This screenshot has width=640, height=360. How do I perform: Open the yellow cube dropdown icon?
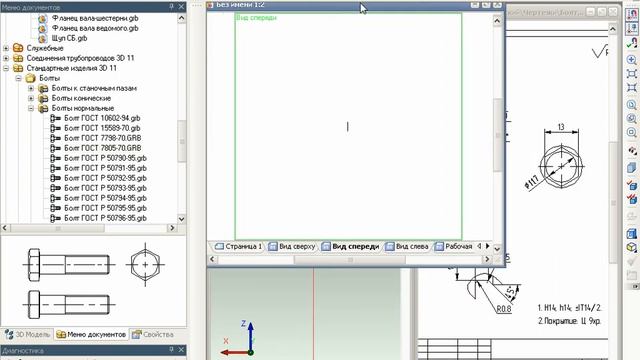coord(631,247)
